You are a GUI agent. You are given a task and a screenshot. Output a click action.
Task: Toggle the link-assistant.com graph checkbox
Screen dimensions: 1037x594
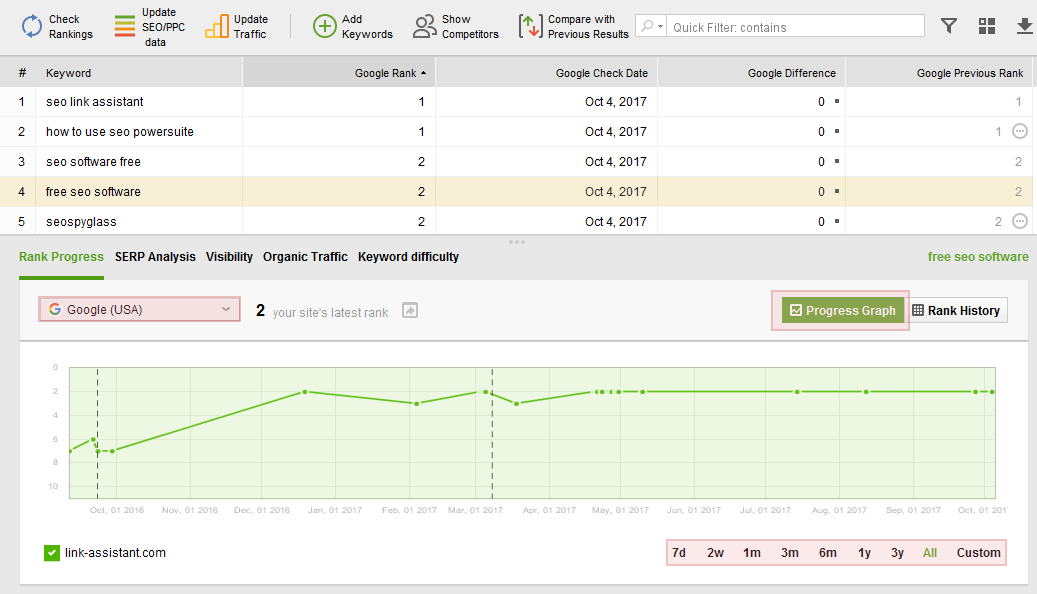point(52,553)
